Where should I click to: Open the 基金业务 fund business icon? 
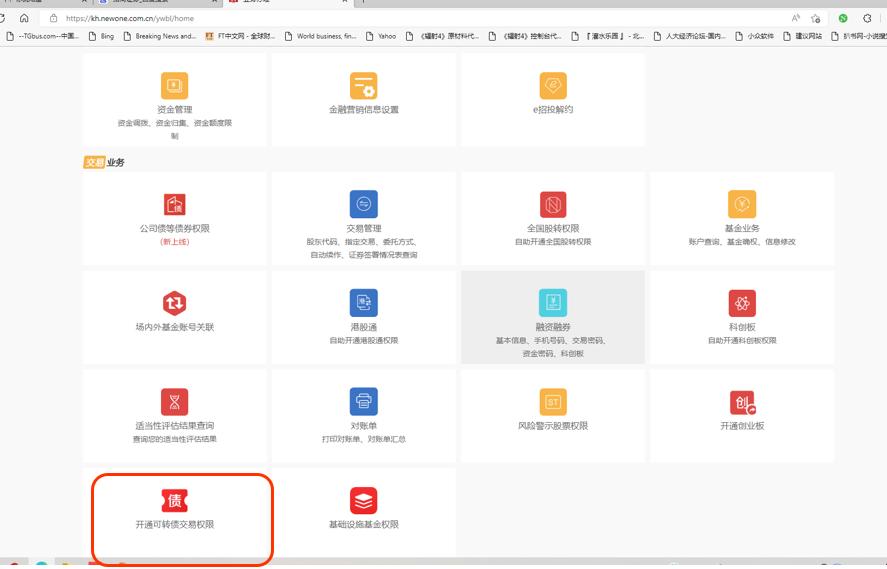(x=742, y=204)
